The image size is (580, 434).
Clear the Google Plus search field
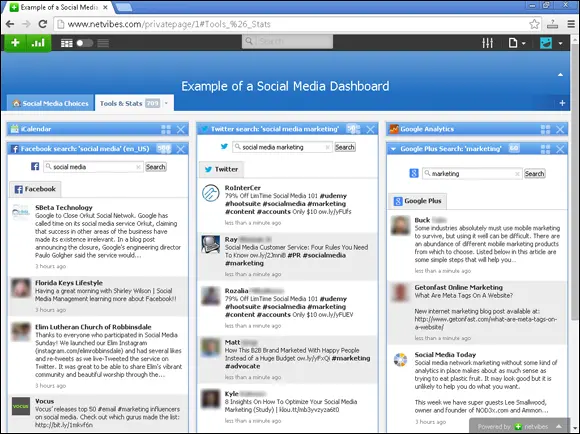pos(517,174)
